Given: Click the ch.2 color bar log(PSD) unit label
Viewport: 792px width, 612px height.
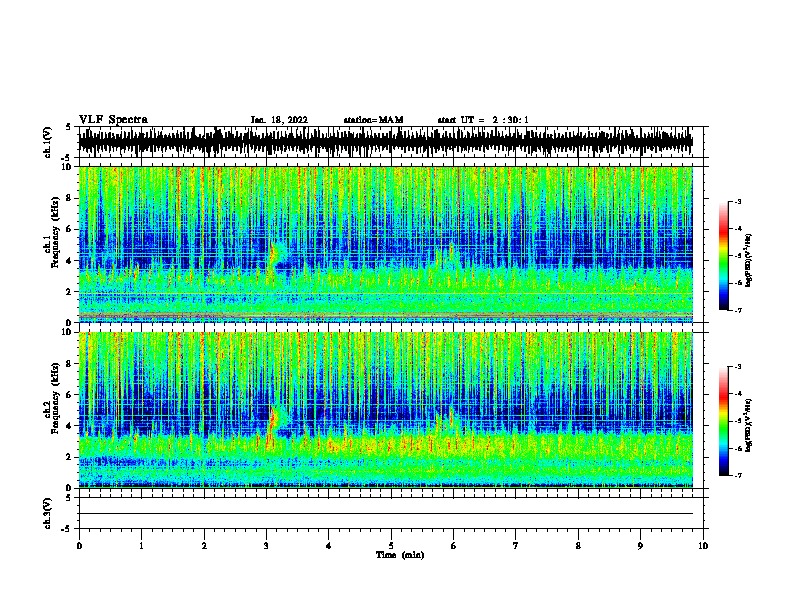Looking at the screenshot, I should coord(748,426).
